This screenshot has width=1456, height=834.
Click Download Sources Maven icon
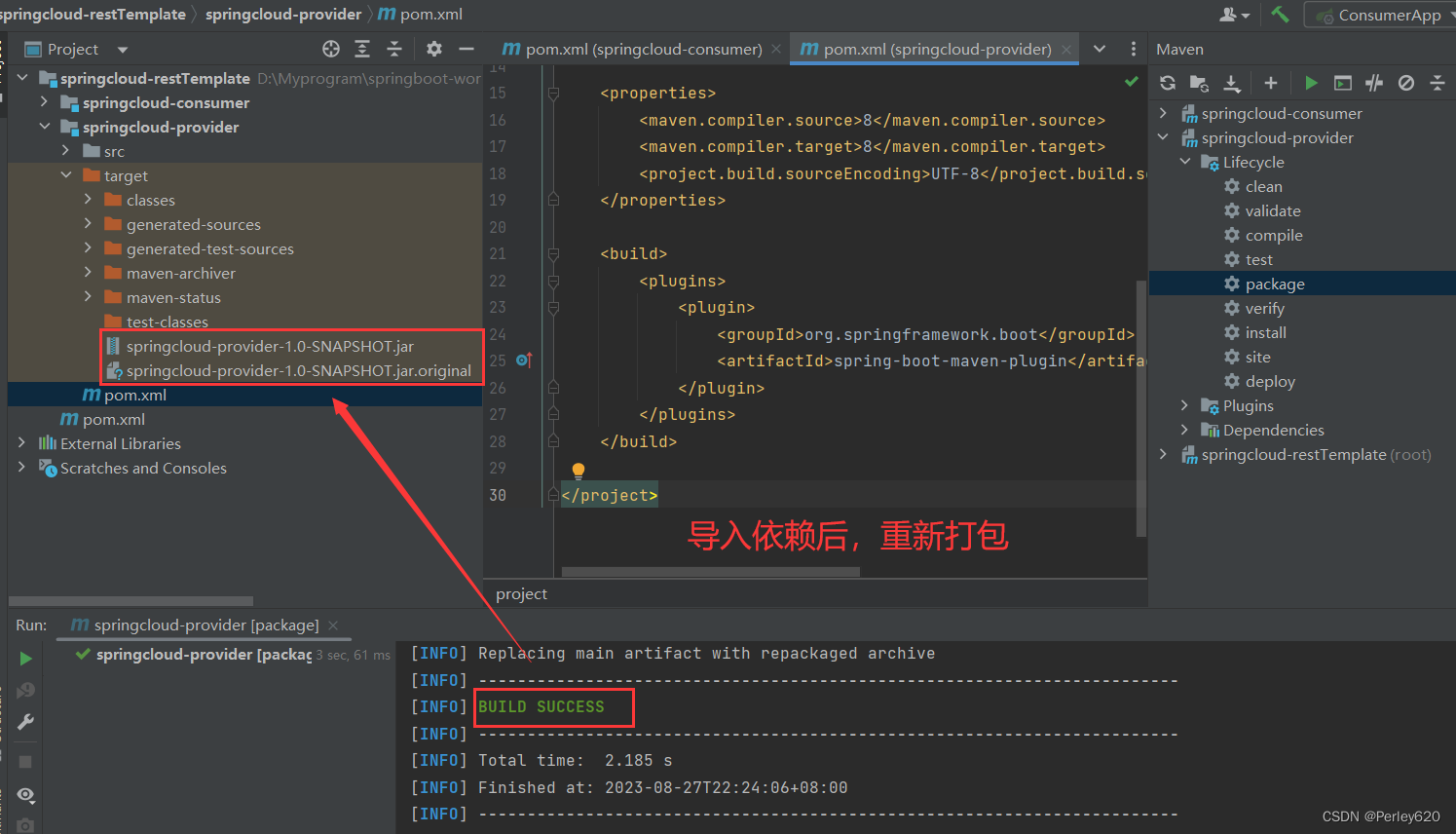[x=1232, y=83]
